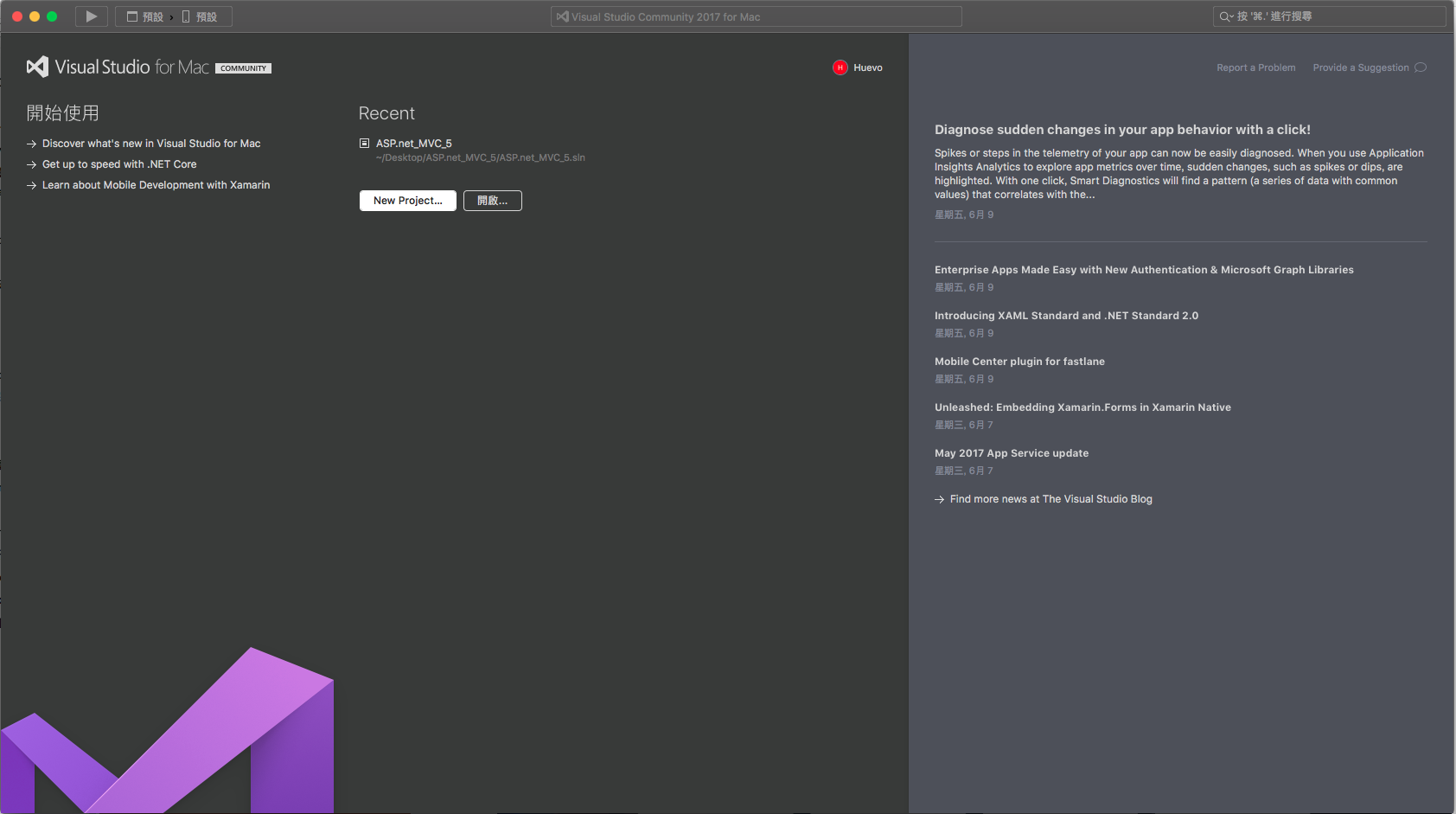Click Report a Problem link
Screen dimensions: 1456x814
[1256, 67]
